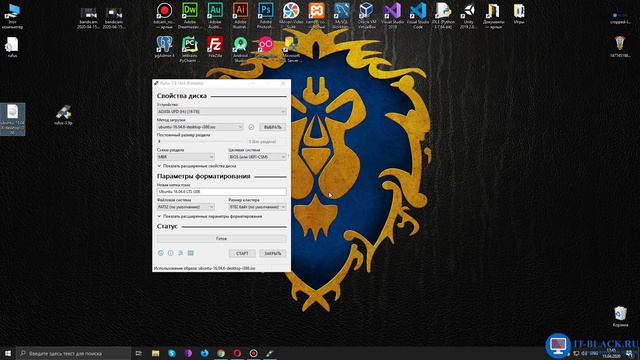Select the ubuntu ISO file desktop icon
Image resolution: width=640 pixels, height=360 pixels.
13,119
